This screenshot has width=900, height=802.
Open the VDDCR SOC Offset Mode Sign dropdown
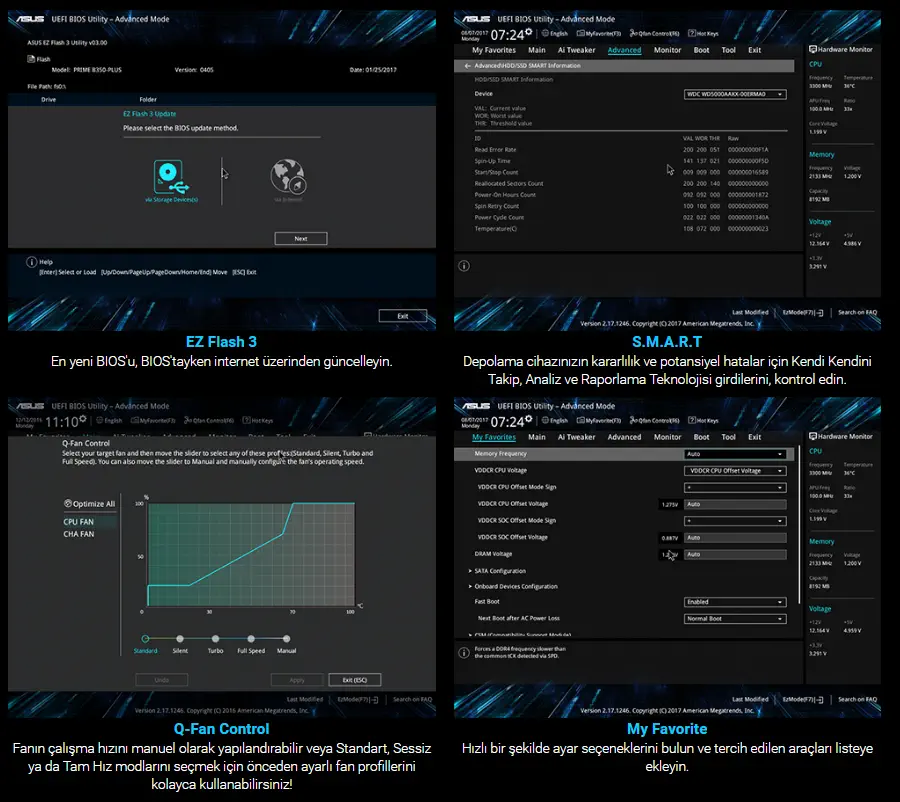click(735, 521)
